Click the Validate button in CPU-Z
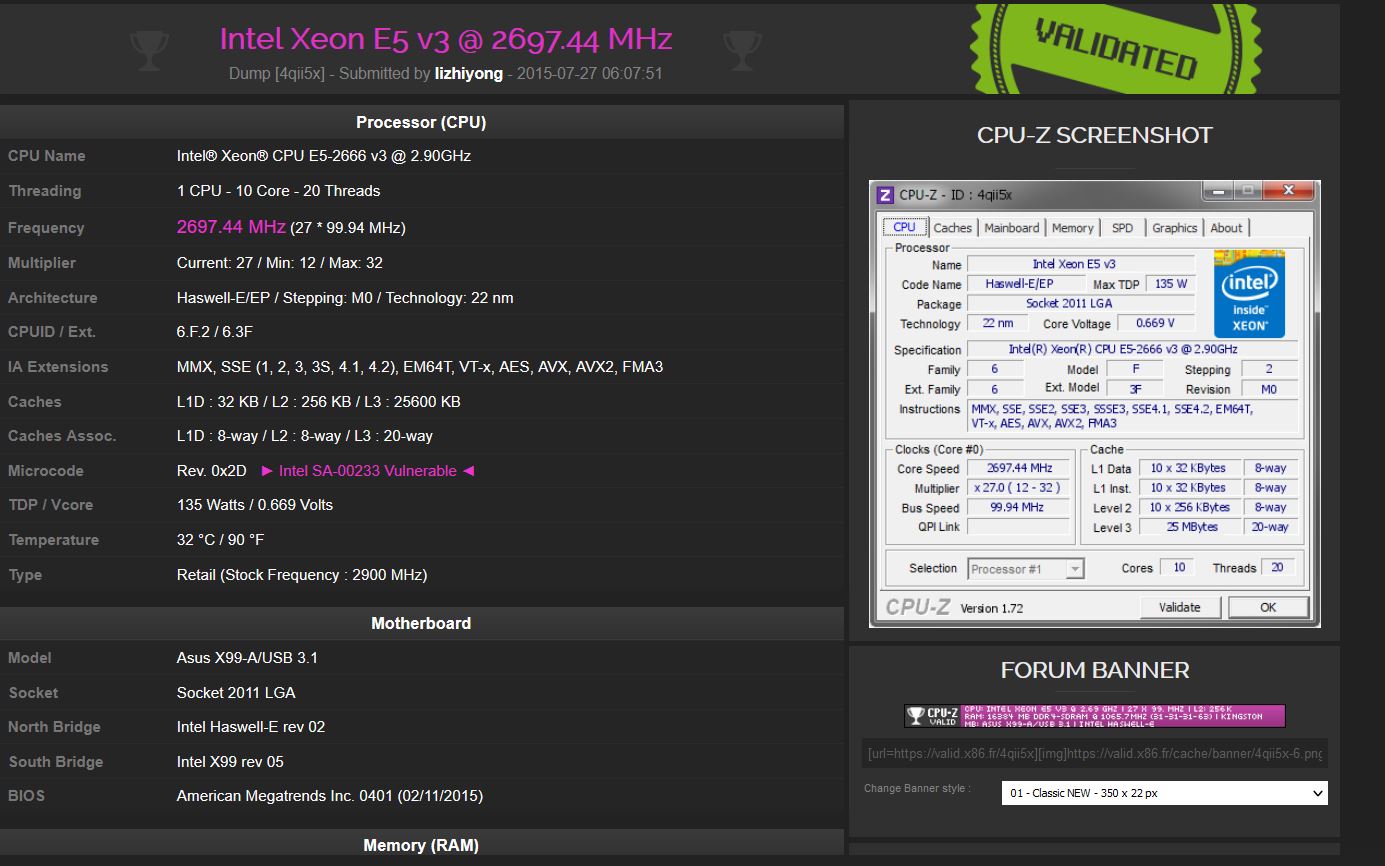The image size is (1385, 866). [1179, 607]
